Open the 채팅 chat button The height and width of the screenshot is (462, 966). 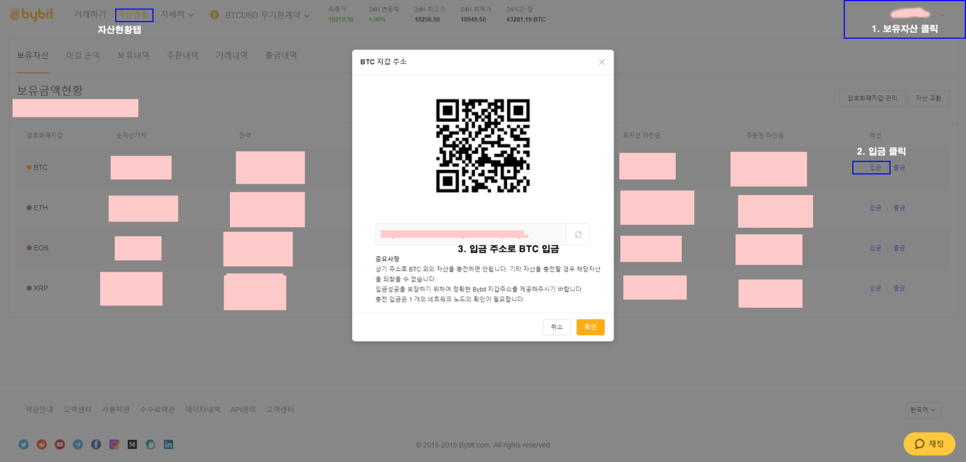click(x=929, y=444)
